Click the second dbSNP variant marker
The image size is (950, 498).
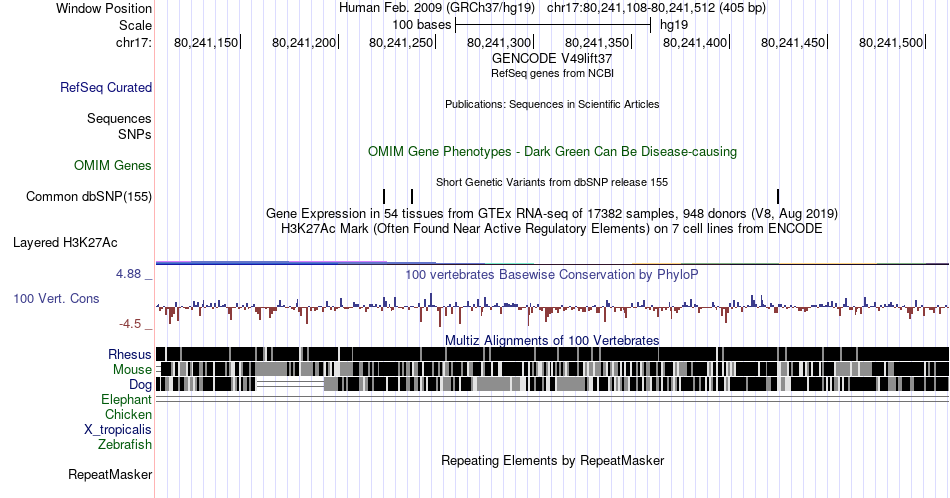[412, 196]
